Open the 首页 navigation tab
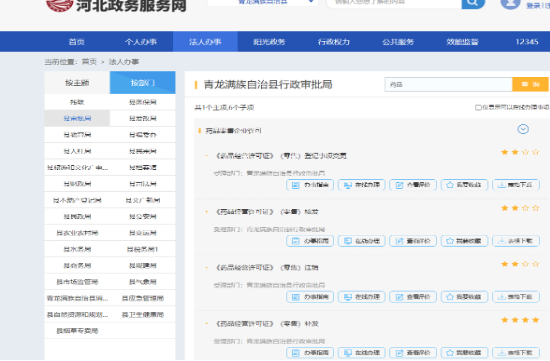550x361 pixels. tap(76, 42)
